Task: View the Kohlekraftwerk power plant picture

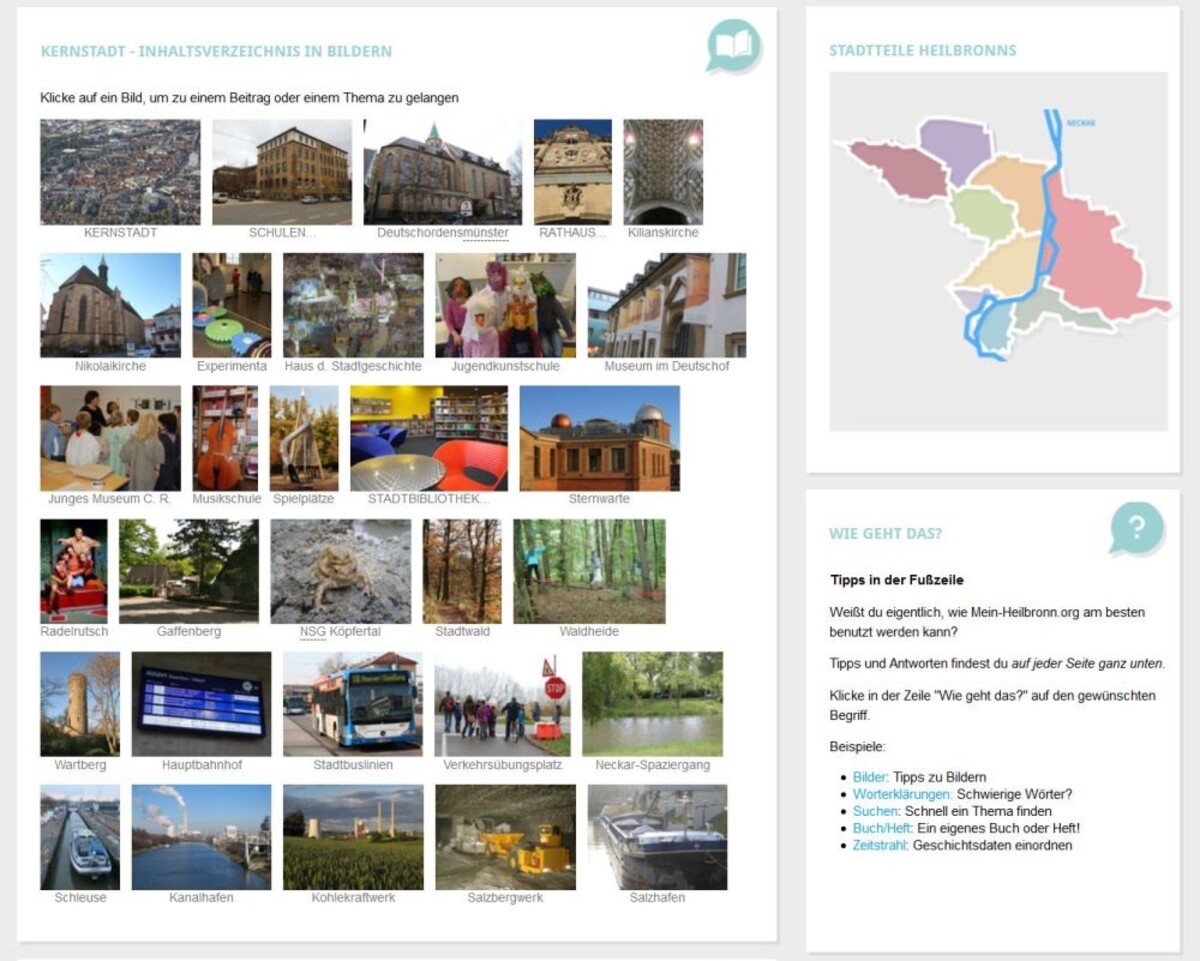Action: (x=353, y=837)
